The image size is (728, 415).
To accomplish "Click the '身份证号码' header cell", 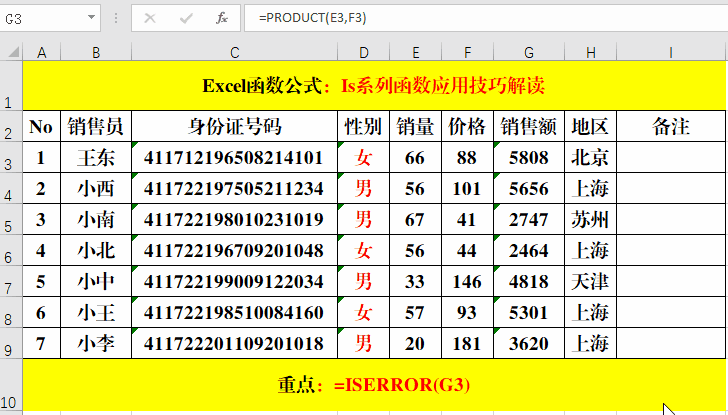I will [x=234, y=126].
